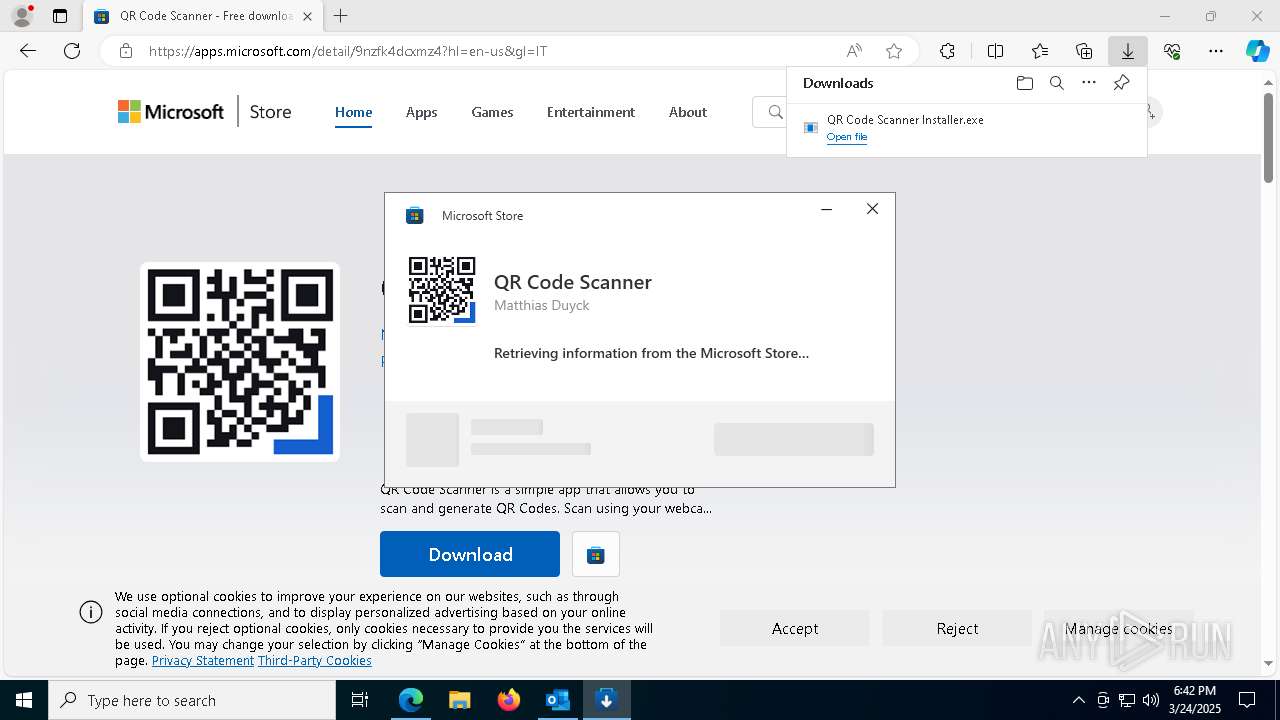
Task: Click the Store link beside Microsoft logo
Action: (x=270, y=112)
